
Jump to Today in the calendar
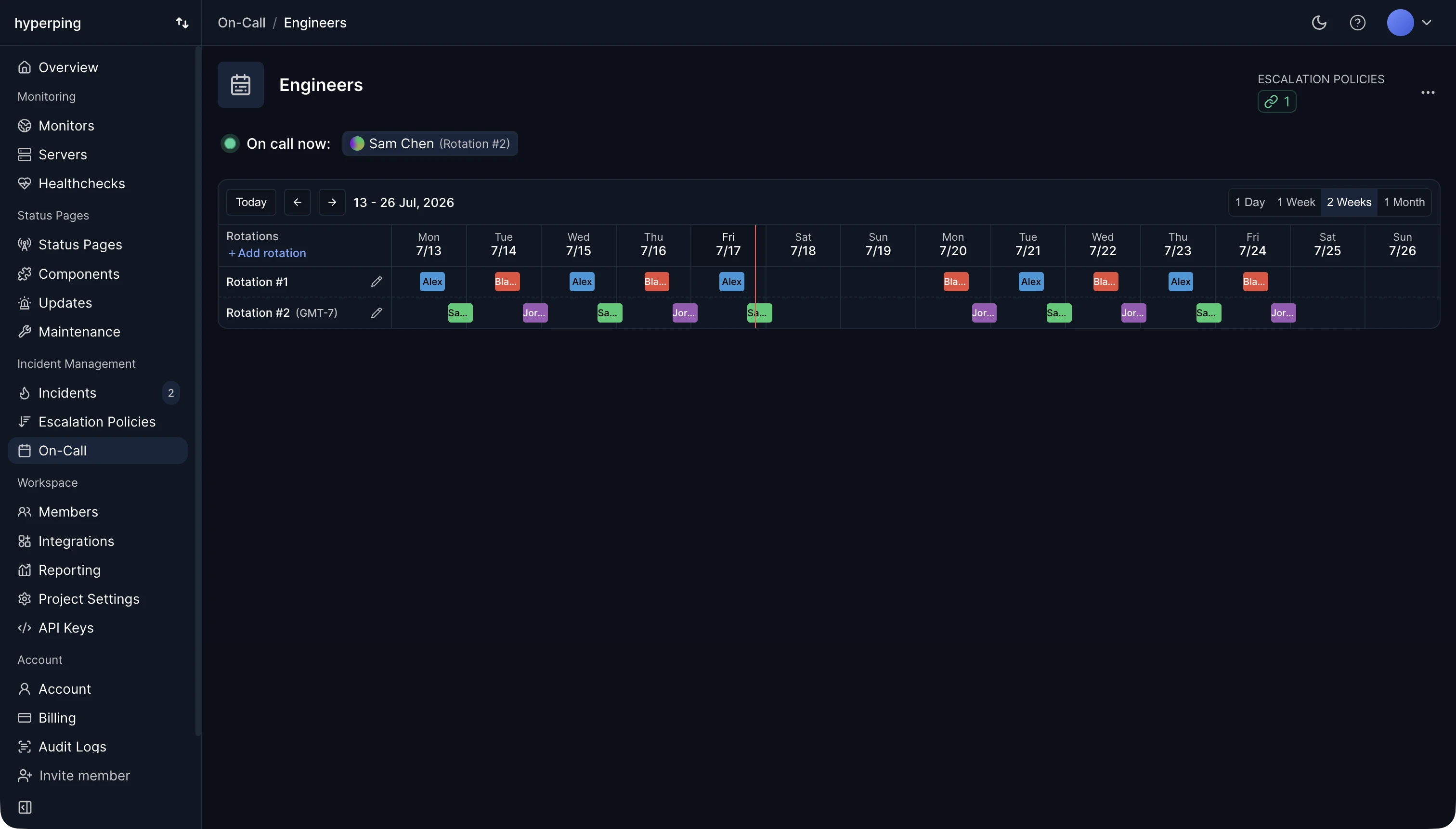251,202
